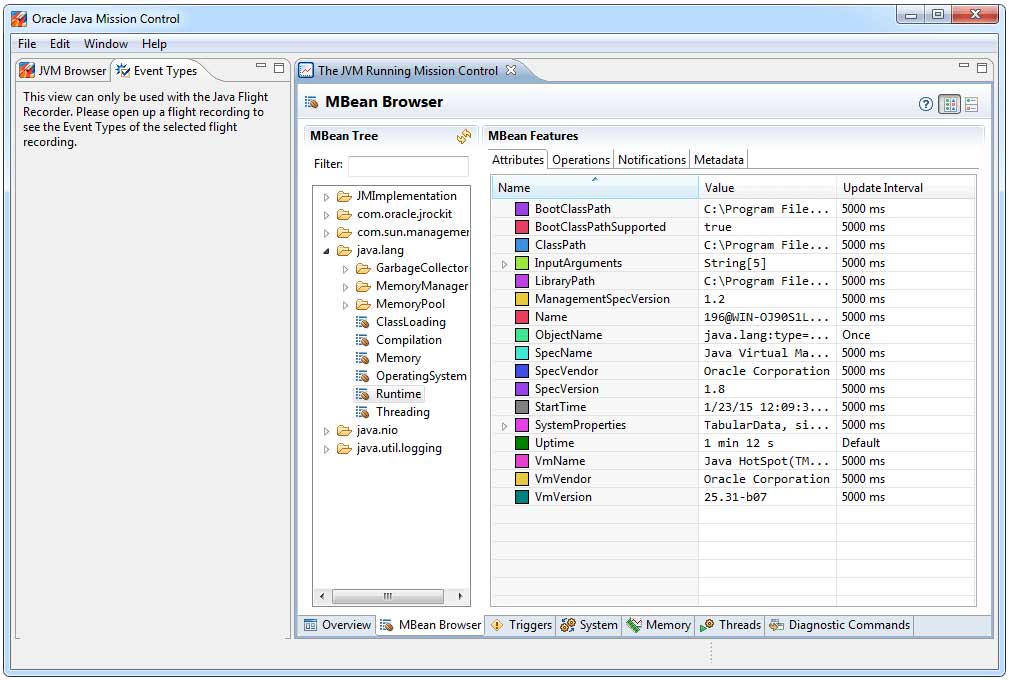Click the GarbageCollector folder icon
The height and width of the screenshot is (680, 1009).
[x=364, y=268]
